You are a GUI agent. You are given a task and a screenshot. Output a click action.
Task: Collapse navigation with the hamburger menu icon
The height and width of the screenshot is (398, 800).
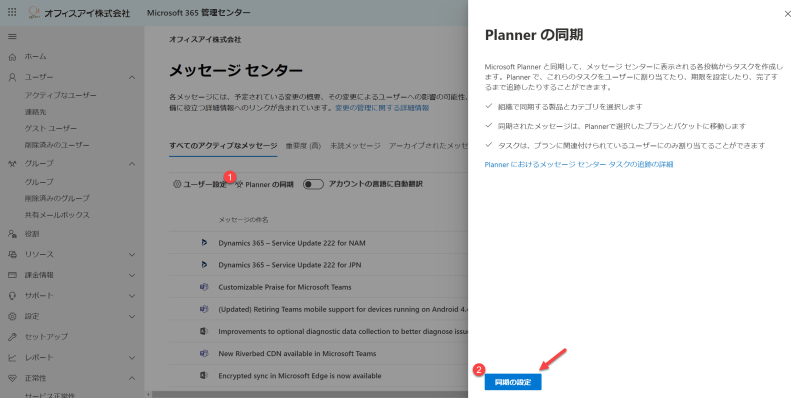pos(12,37)
